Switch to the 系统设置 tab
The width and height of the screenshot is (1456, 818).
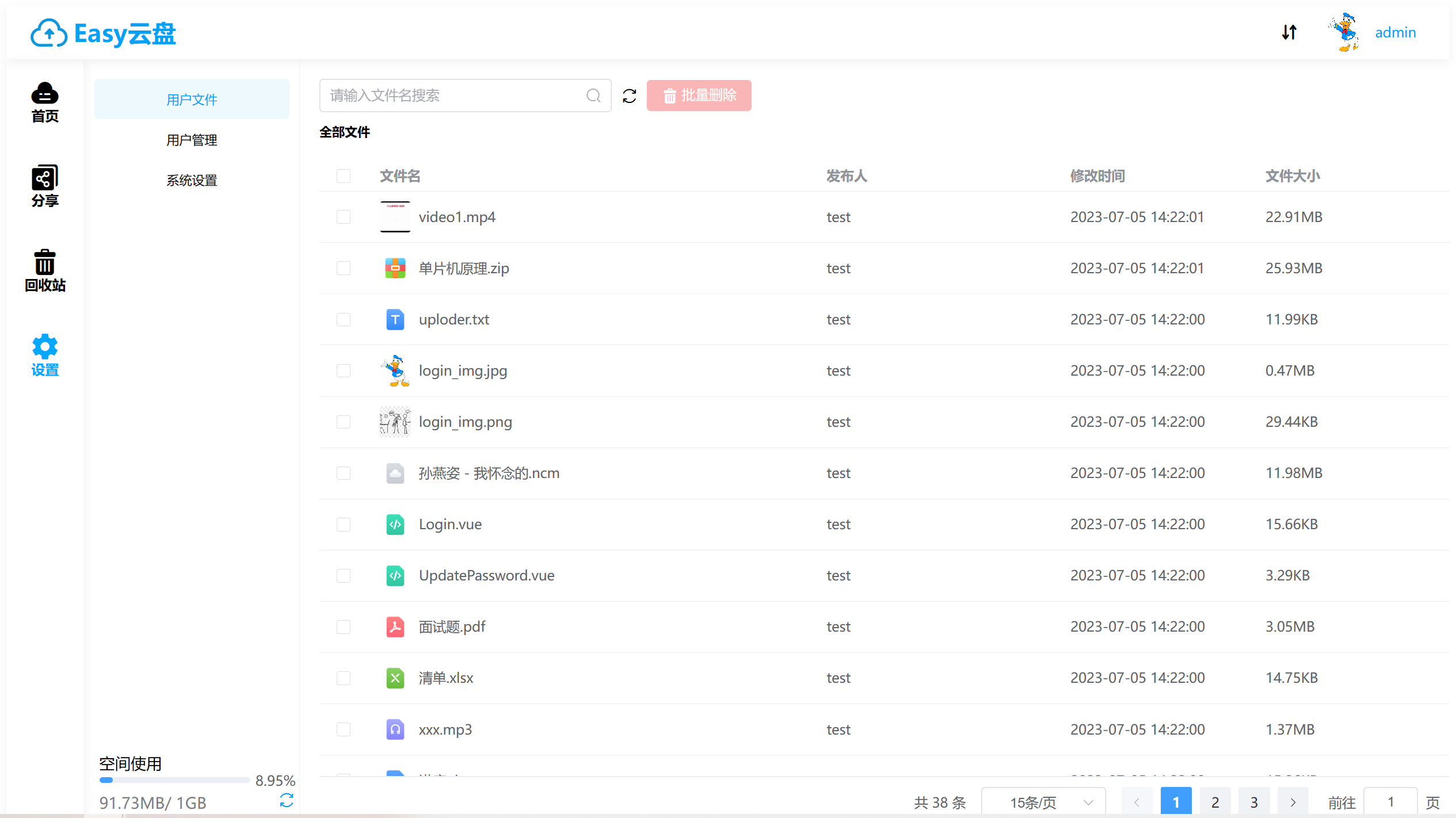tap(192, 179)
